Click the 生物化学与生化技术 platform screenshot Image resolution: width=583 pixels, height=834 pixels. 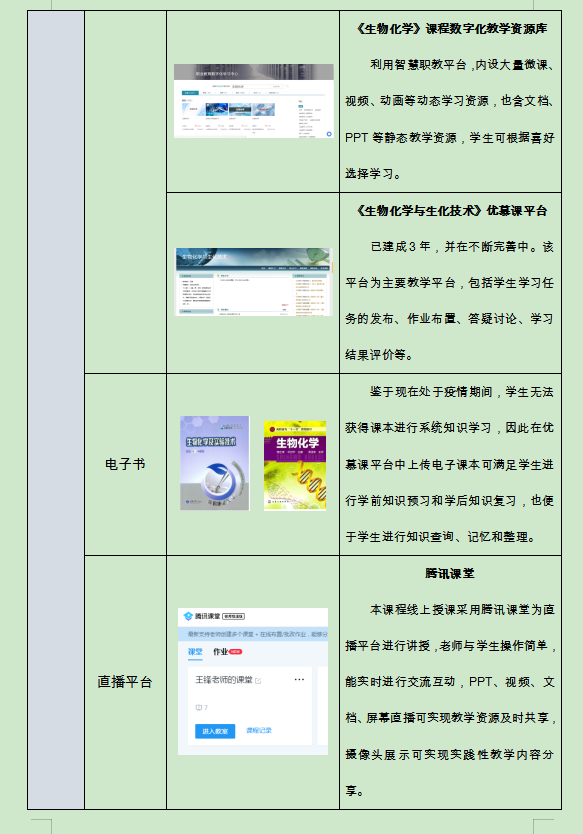tap(253, 282)
